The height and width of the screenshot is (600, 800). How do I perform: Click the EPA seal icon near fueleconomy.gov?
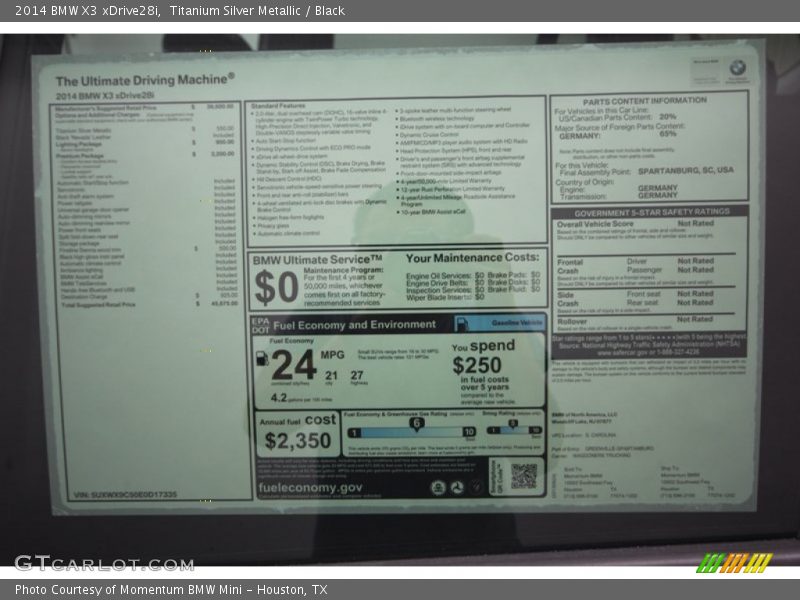click(x=438, y=487)
